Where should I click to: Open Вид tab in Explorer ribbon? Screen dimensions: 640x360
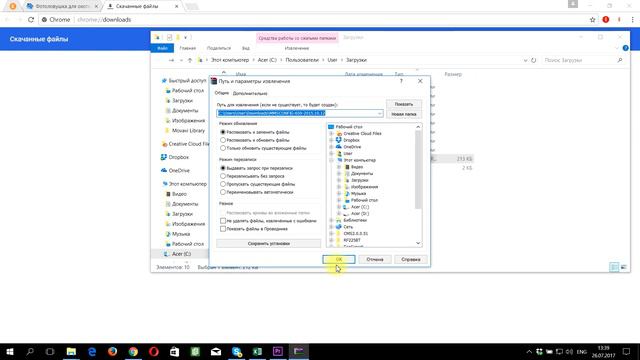246,48
